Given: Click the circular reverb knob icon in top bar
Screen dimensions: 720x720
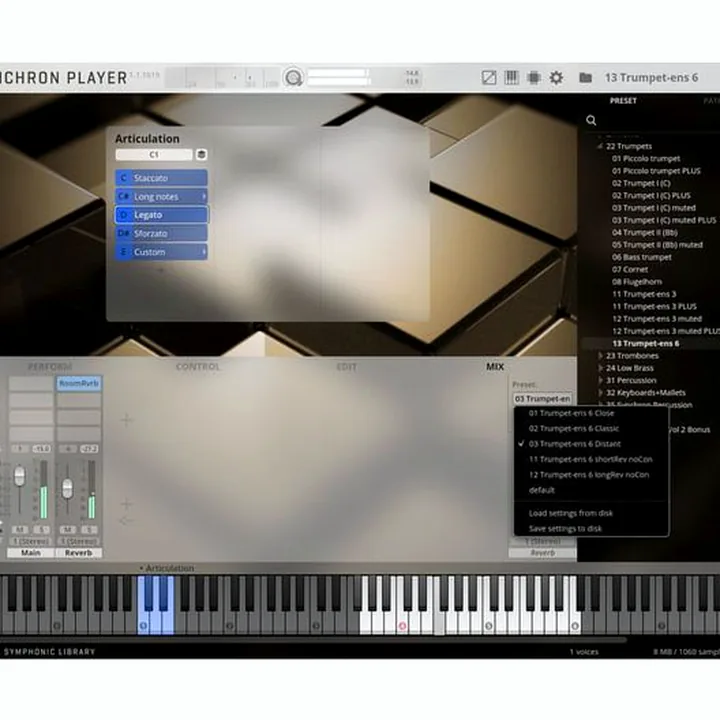Looking at the screenshot, I should click(293, 78).
